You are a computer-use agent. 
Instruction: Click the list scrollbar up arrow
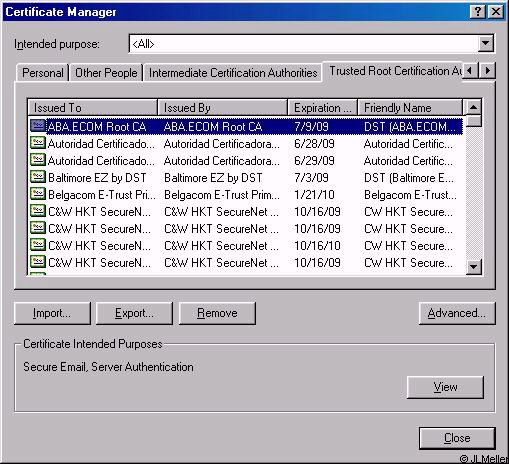[473, 107]
